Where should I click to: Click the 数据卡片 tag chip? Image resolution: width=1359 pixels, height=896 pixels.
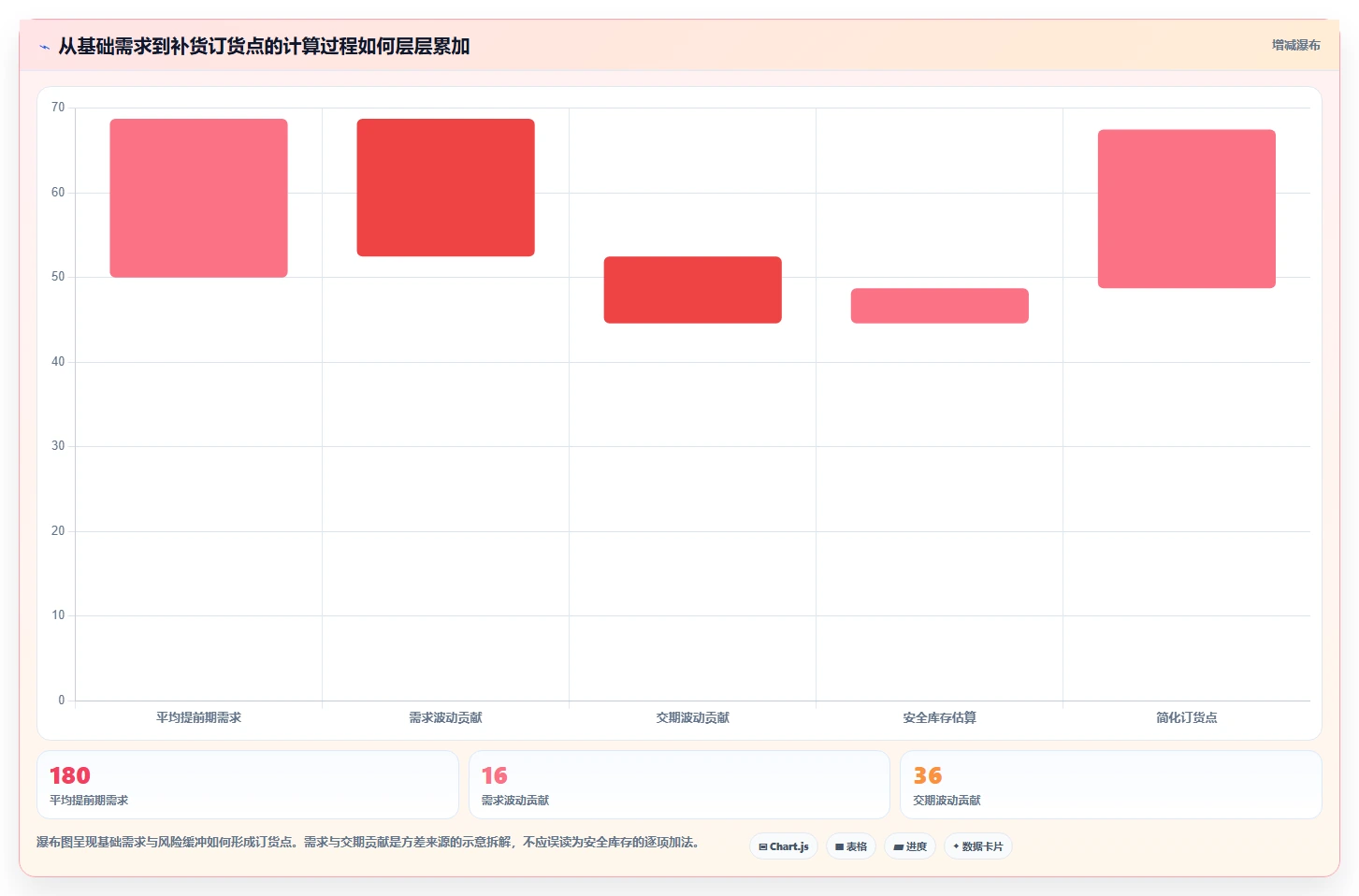[978, 846]
